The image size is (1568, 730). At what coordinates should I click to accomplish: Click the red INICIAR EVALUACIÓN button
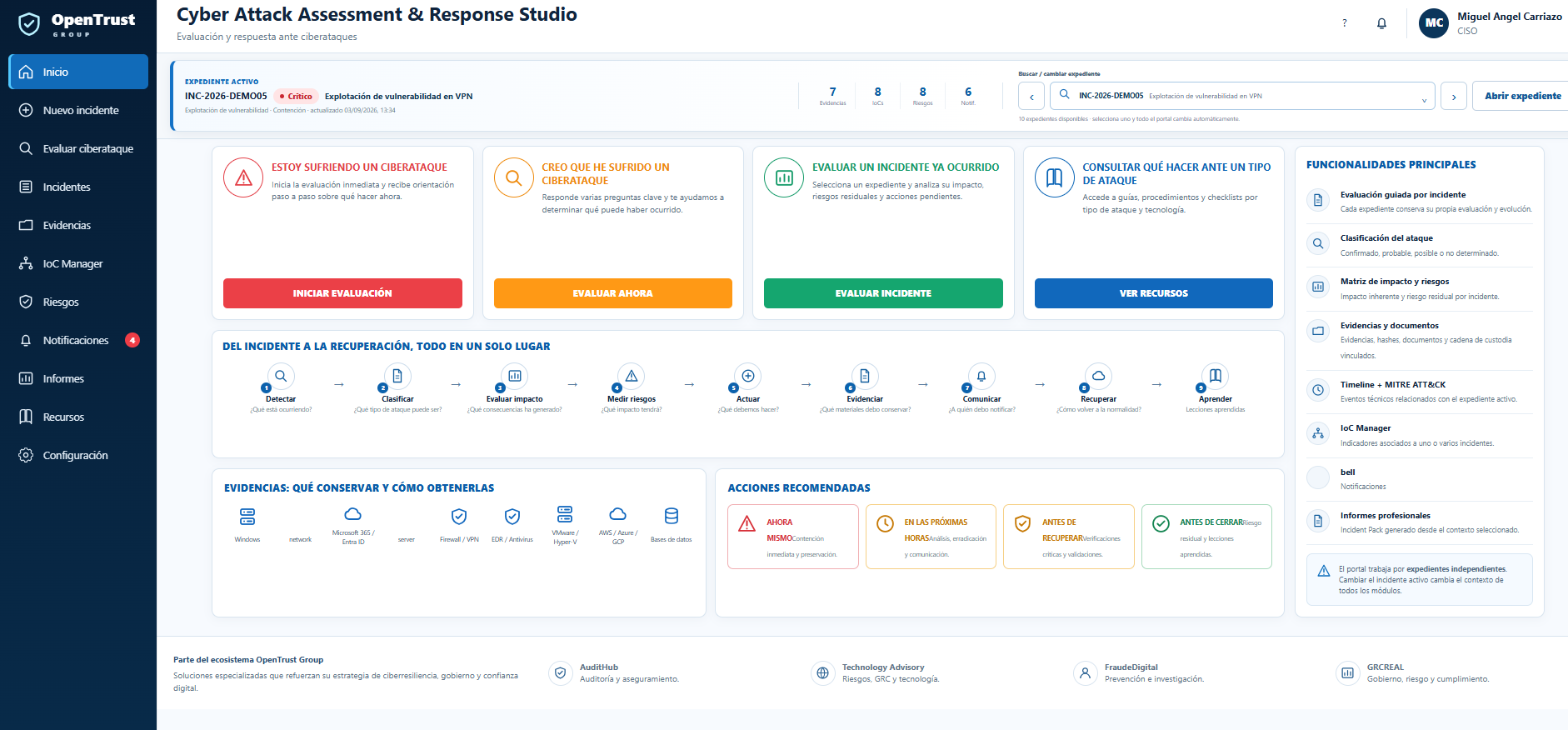[x=342, y=293]
